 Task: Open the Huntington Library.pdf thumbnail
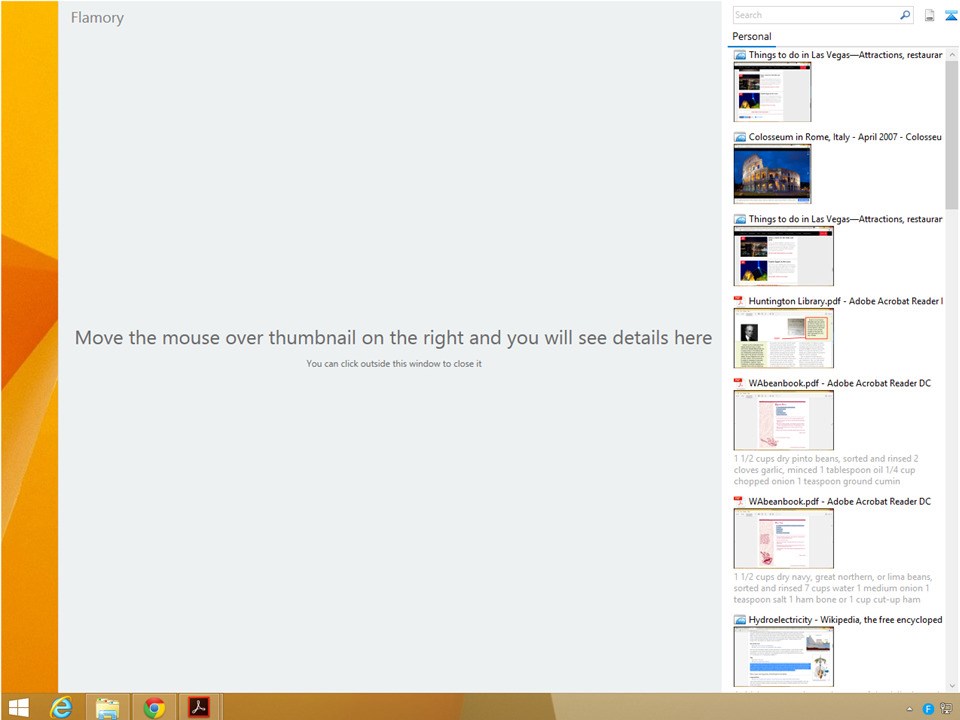(x=783, y=338)
